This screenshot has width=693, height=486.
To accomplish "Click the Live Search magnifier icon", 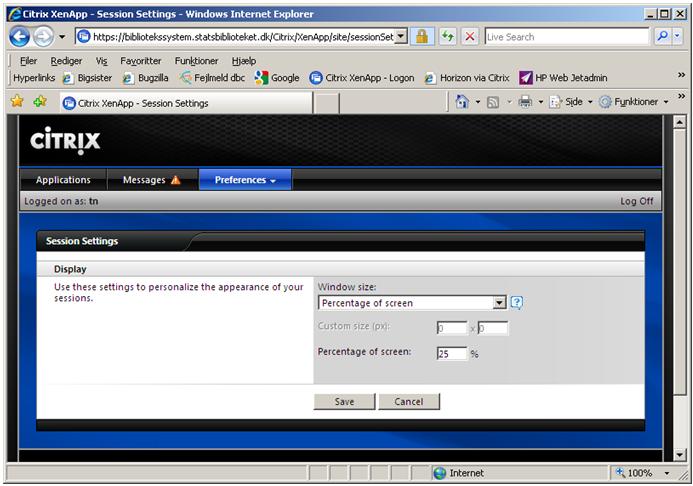I will 662,36.
